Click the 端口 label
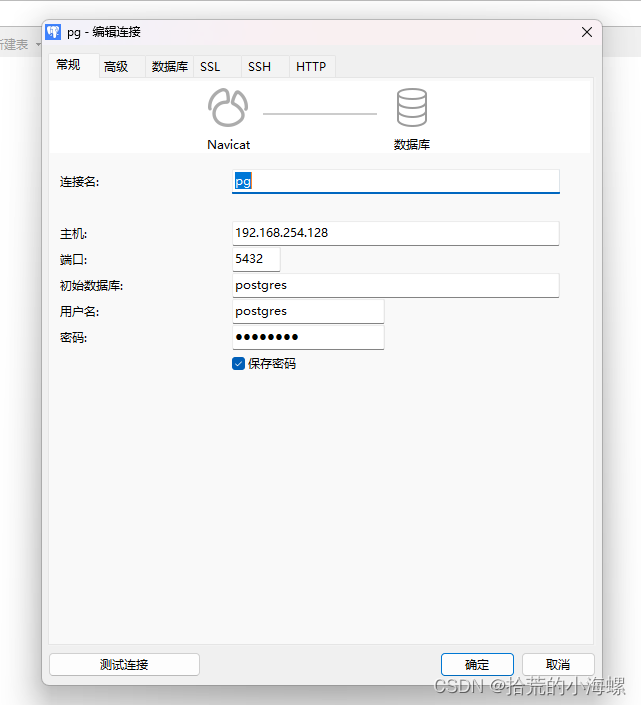The height and width of the screenshot is (705, 641). [x=73, y=259]
